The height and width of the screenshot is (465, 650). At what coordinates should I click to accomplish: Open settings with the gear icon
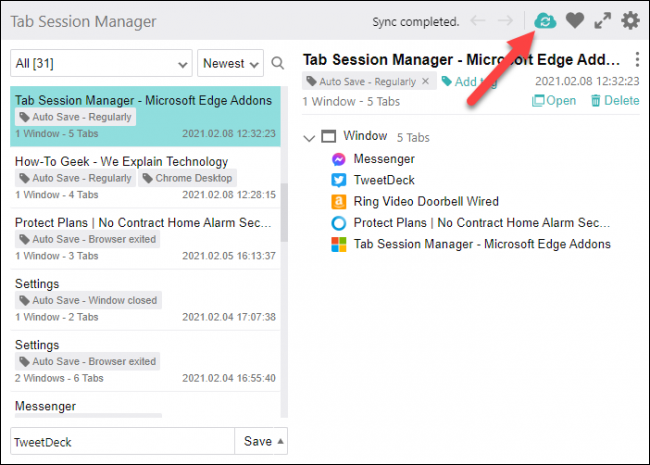click(630, 20)
